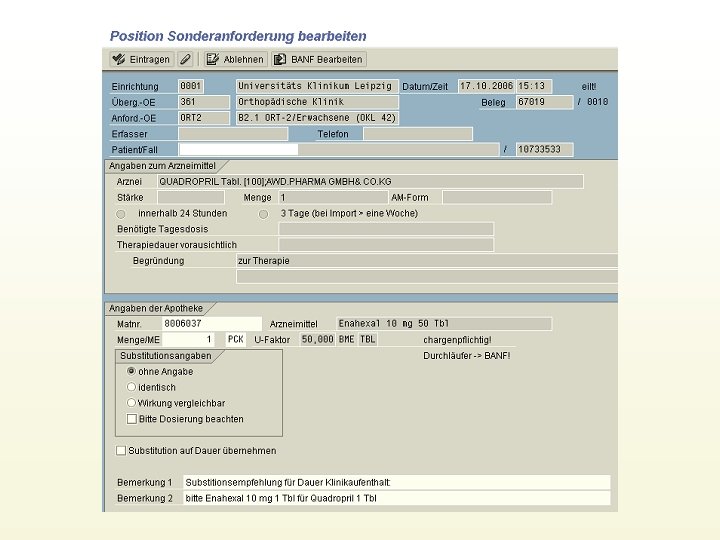The height and width of the screenshot is (540, 720).
Task: Click the 'Angaben der Apotheke' section tab
Action: [x=156, y=308]
